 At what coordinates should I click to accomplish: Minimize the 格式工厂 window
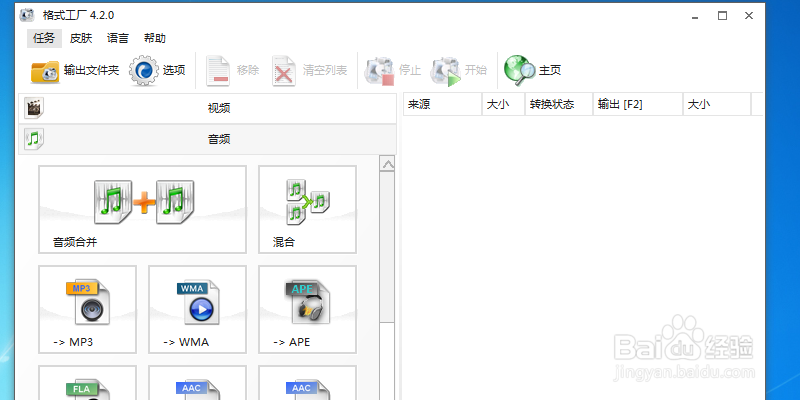[x=695, y=16]
